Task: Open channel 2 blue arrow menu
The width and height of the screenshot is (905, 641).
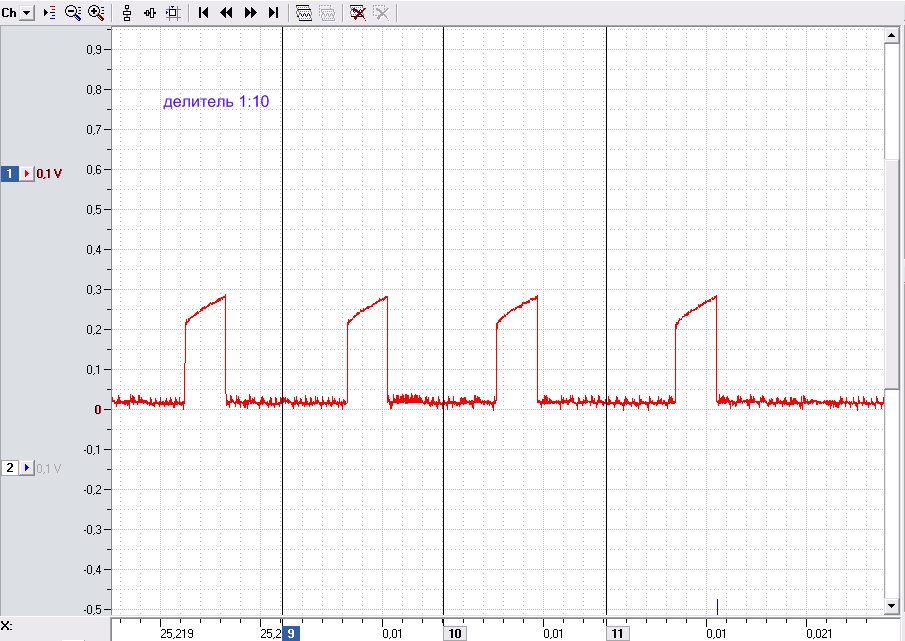Action: [27, 467]
